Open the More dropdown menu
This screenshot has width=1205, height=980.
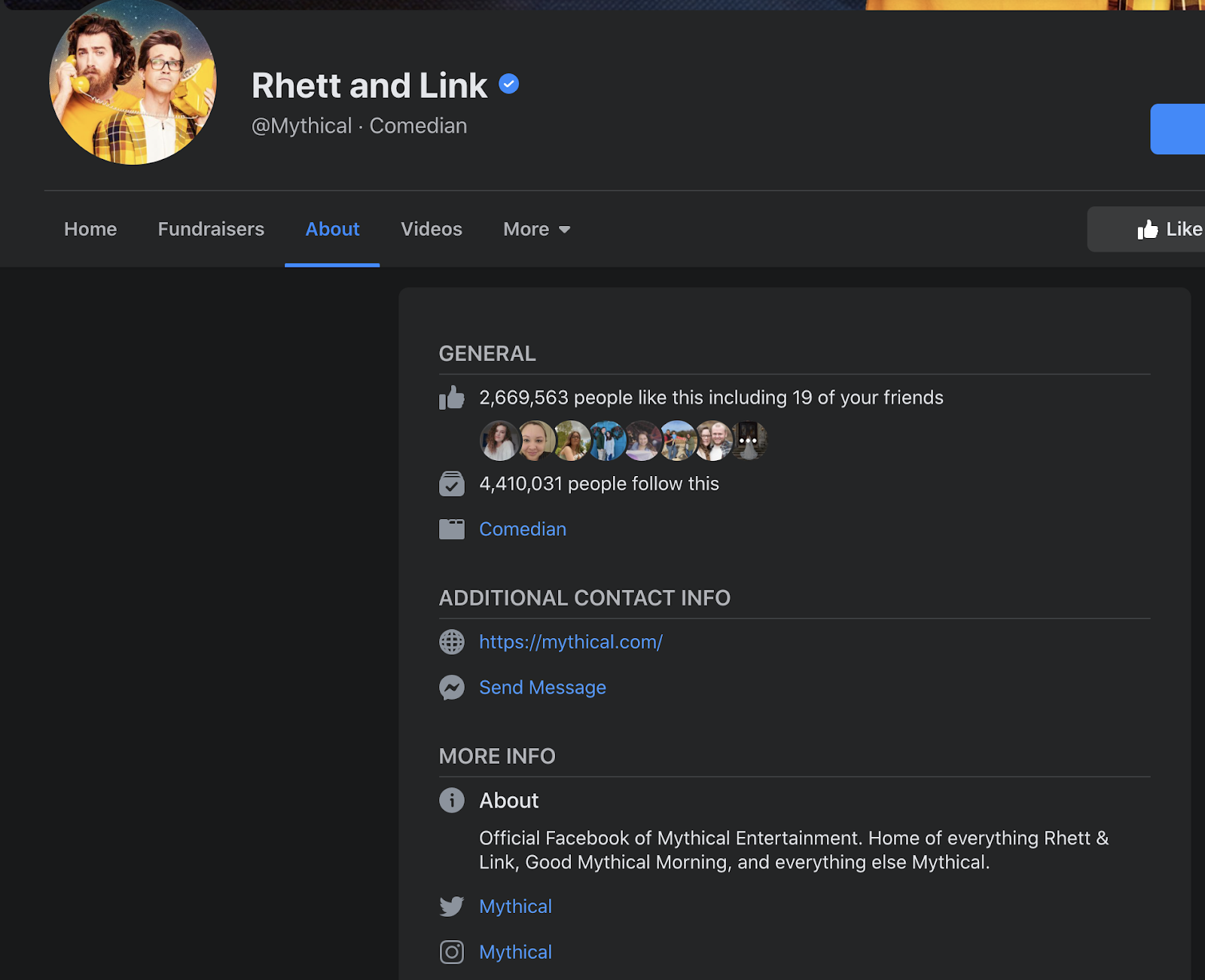(537, 229)
